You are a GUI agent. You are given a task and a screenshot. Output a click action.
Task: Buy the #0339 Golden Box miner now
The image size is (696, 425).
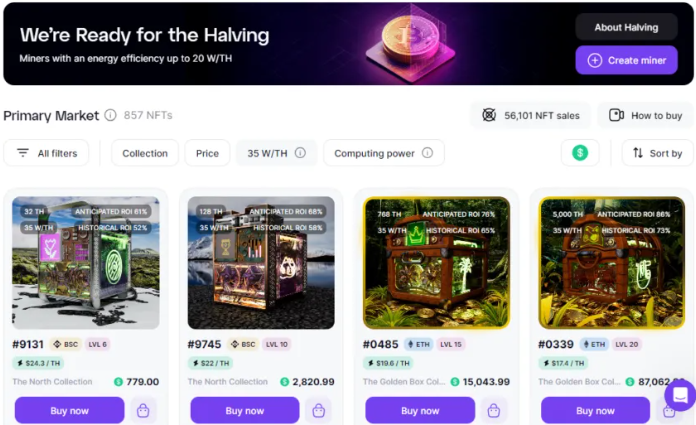(595, 410)
